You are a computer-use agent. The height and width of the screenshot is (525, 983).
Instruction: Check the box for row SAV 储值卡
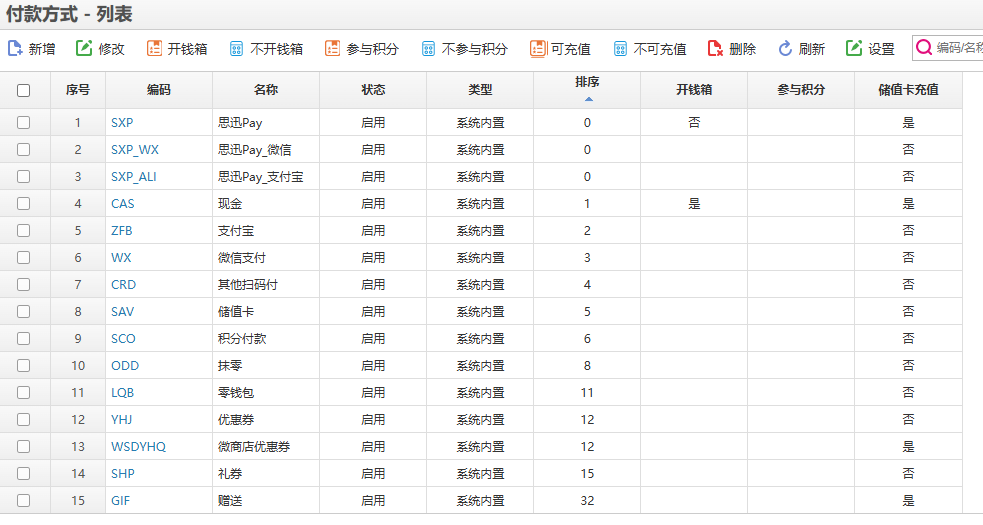[x=24, y=311]
